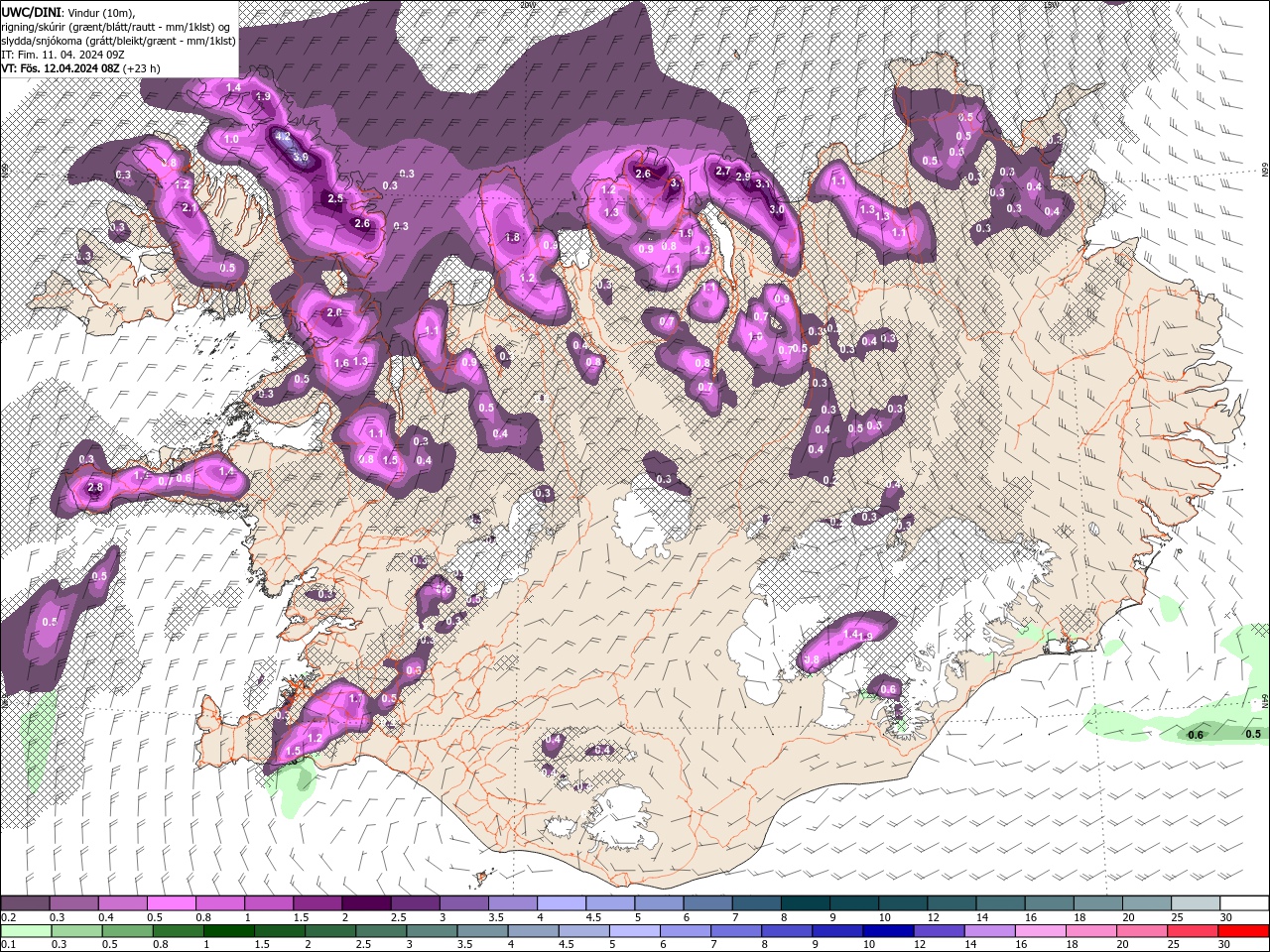This screenshot has width=1270, height=952.
Task: Click the bold 'VT: Fös. 12.04.2024 08Z' text
Action: [x=61, y=68]
